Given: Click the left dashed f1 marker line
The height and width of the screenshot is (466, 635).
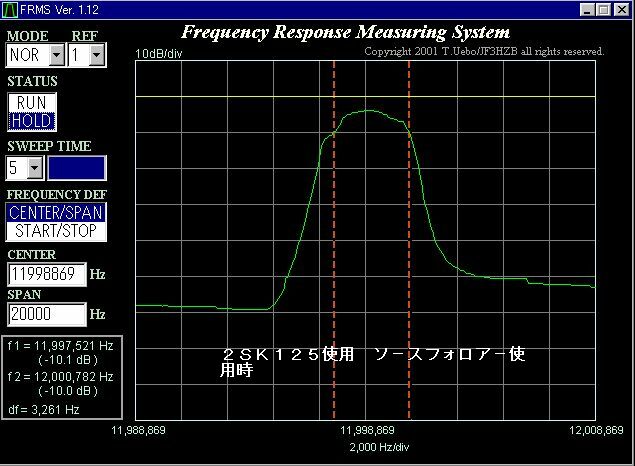Looking at the screenshot, I should tap(334, 240).
